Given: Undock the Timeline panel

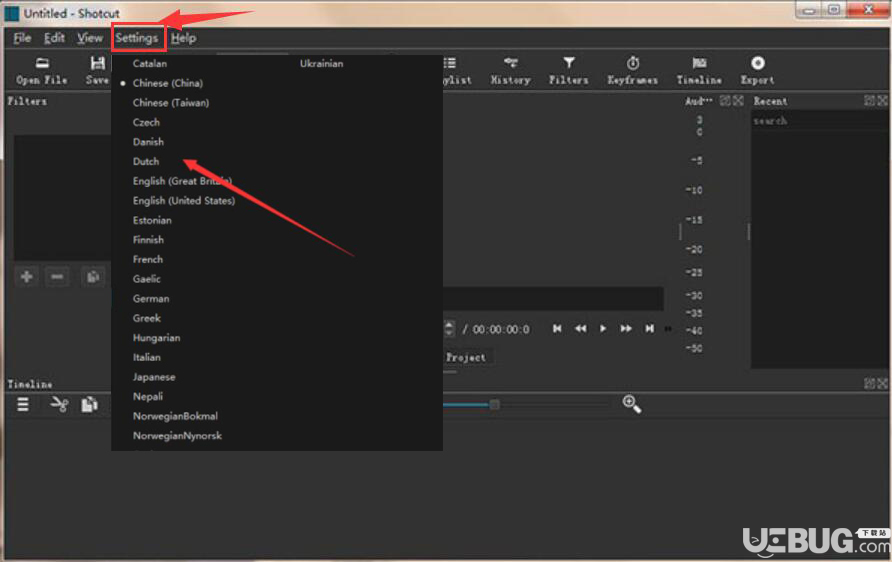Looking at the screenshot, I should [869, 383].
